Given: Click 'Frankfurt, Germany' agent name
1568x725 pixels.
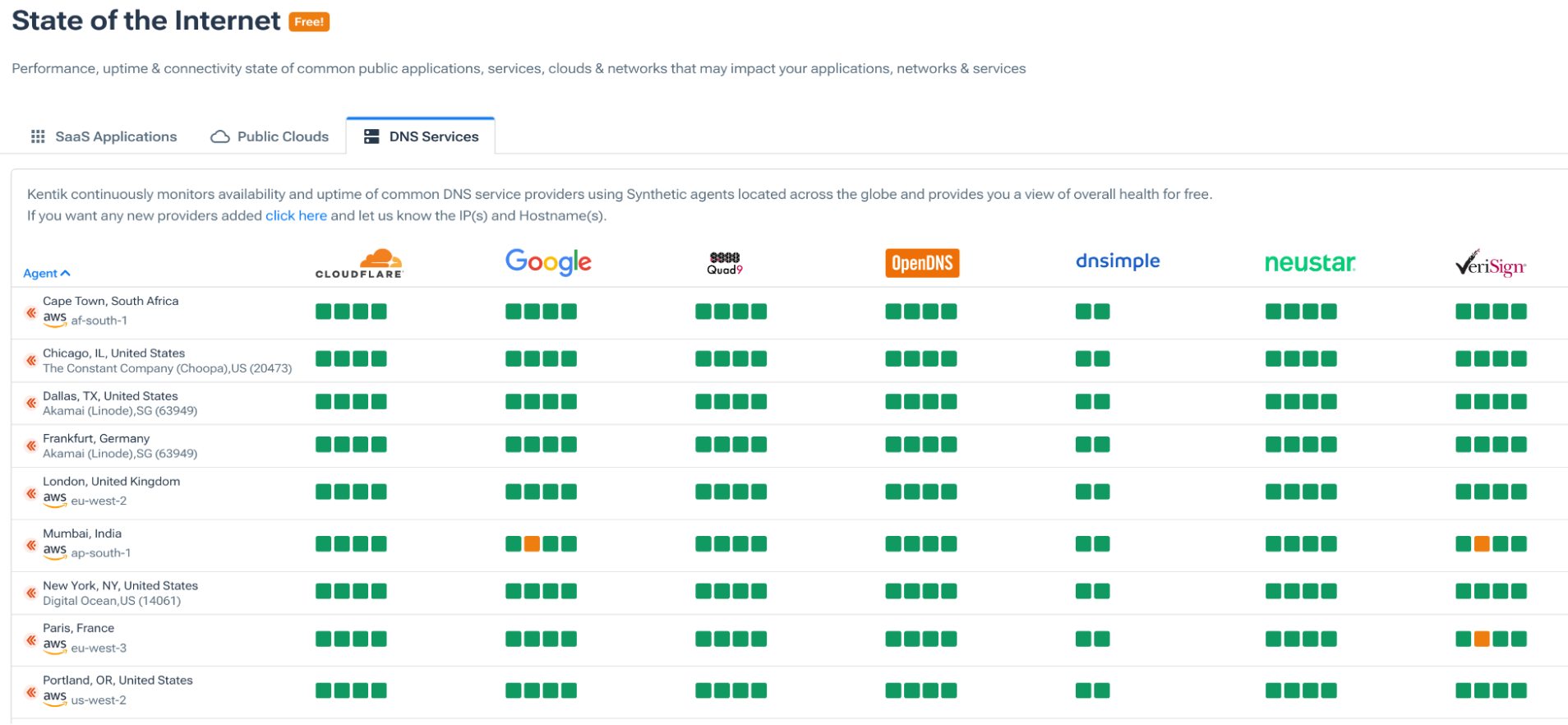Looking at the screenshot, I should coord(96,438).
